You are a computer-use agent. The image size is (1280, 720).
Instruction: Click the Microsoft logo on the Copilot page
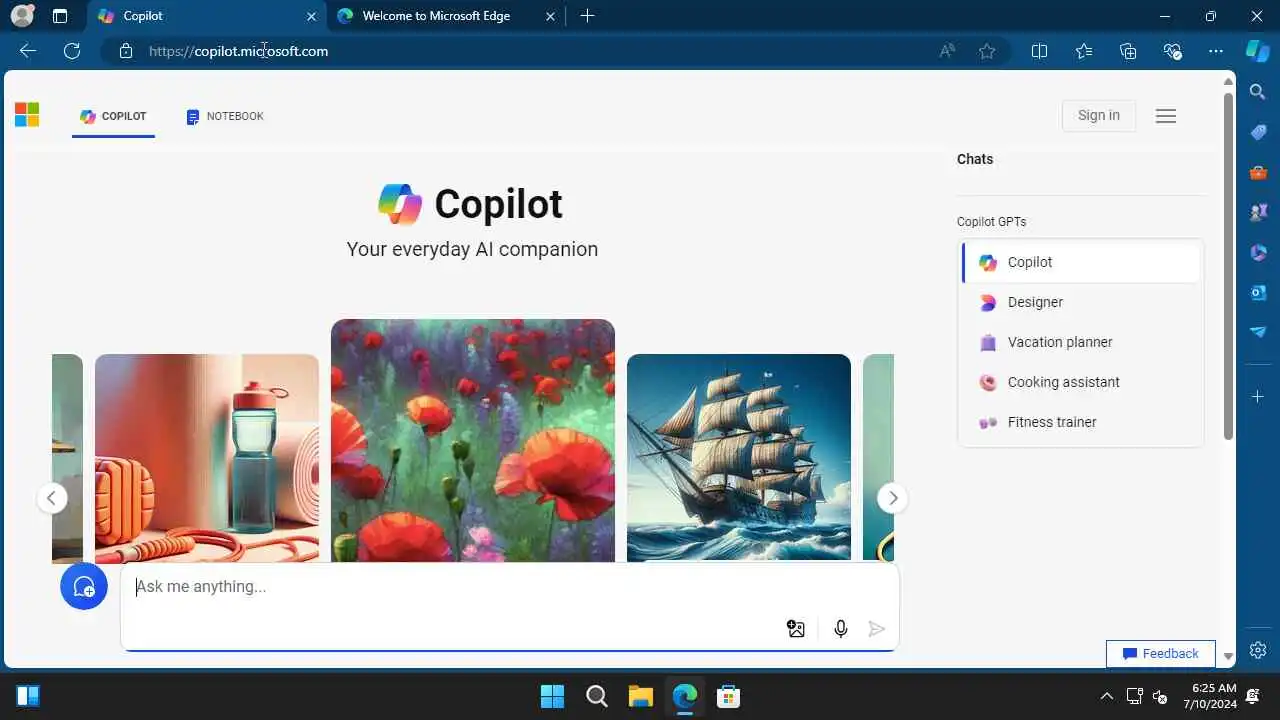[27, 115]
